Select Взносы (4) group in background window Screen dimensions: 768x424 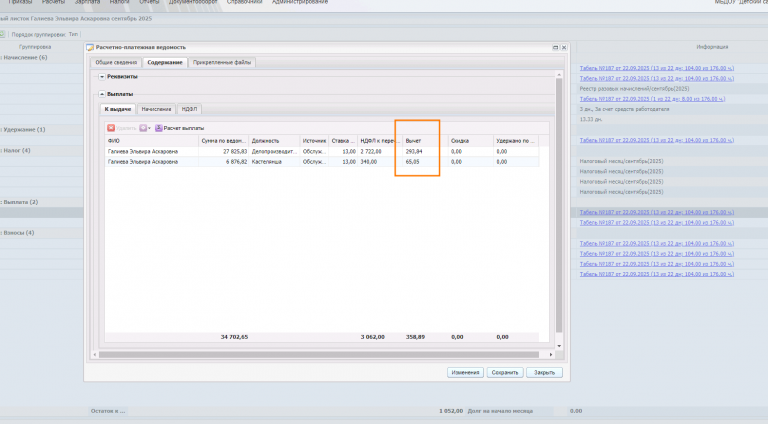point(19,233)
